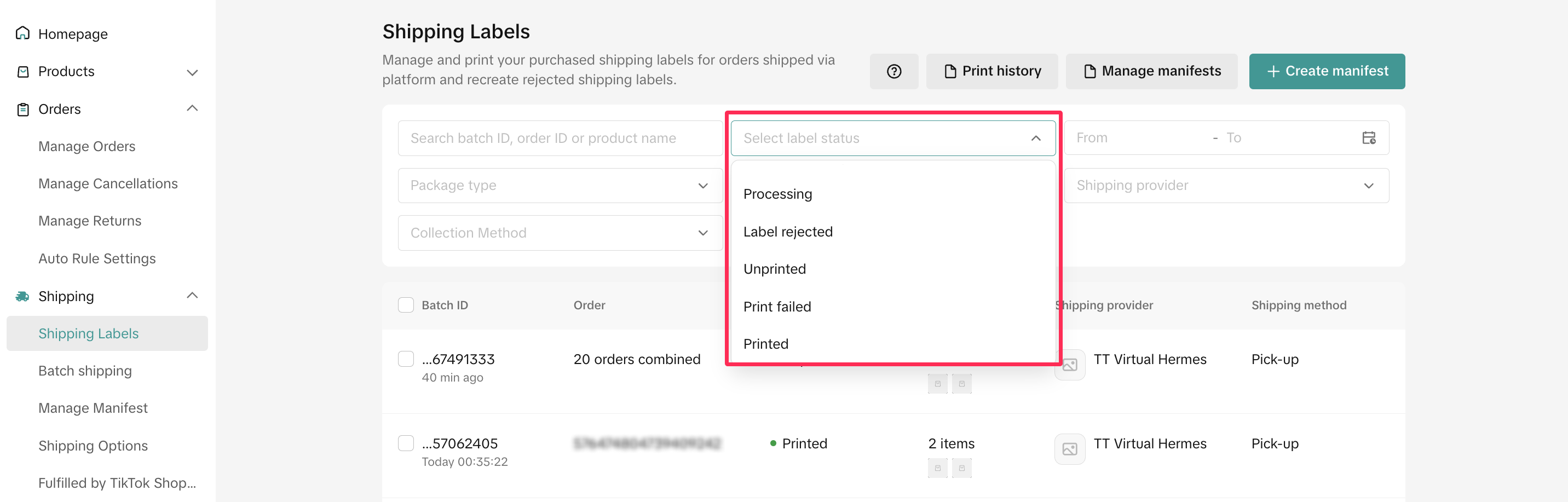Click the Homepage house icon

click(x=22, y=33)
